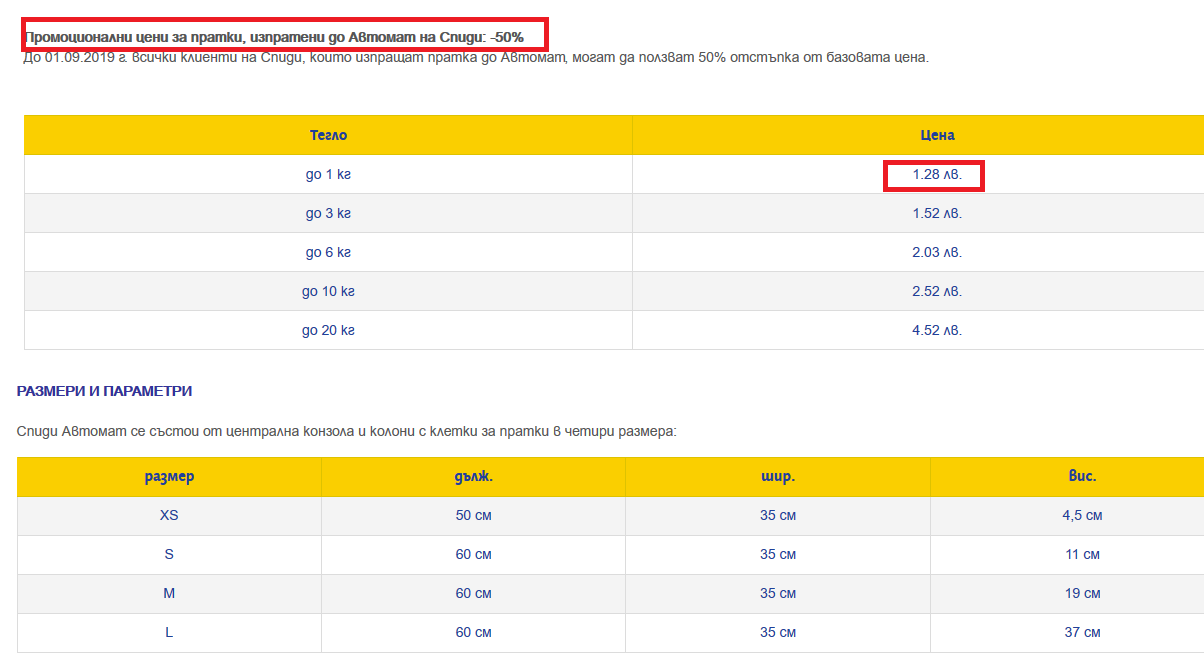Click the размер column header
This screenshot has width=1204, height=672.
[169, 477]
